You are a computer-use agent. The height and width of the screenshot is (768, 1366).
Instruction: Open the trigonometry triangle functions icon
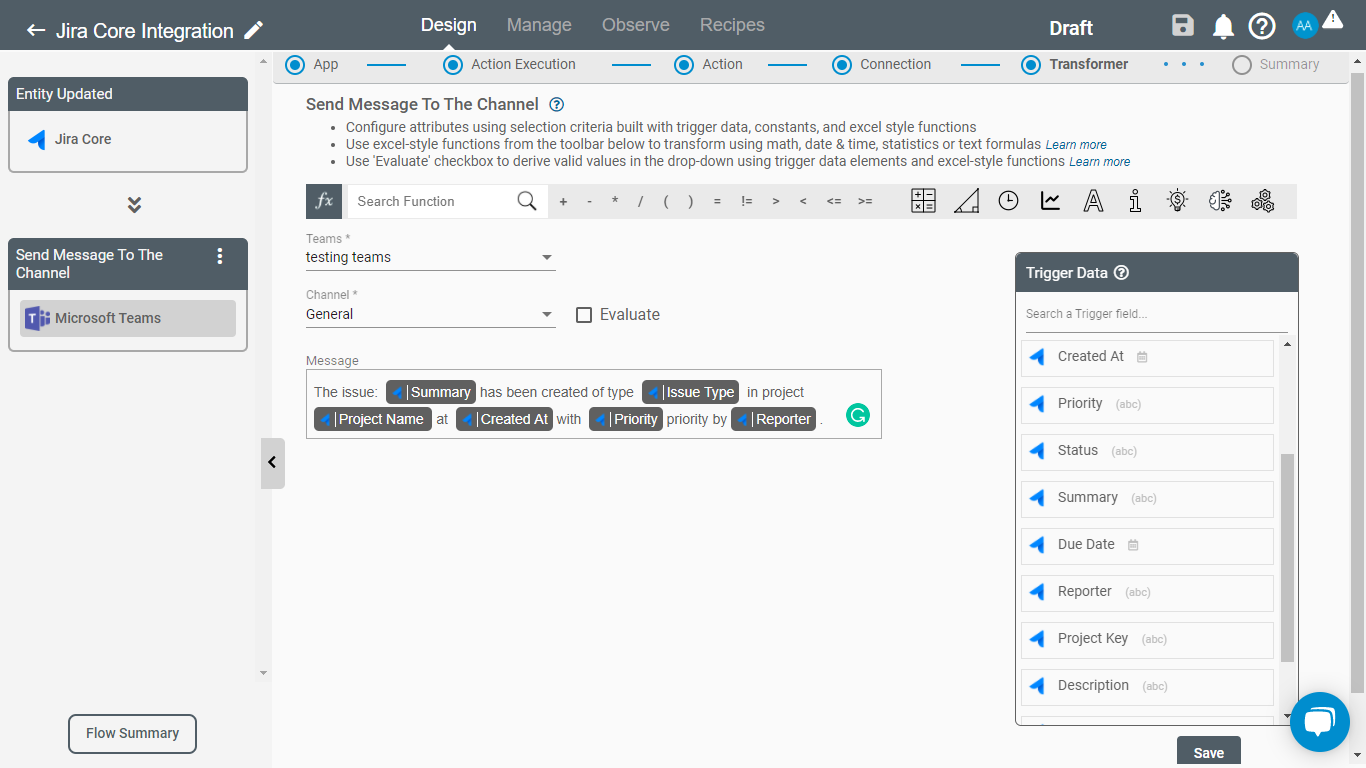(966, 201)
